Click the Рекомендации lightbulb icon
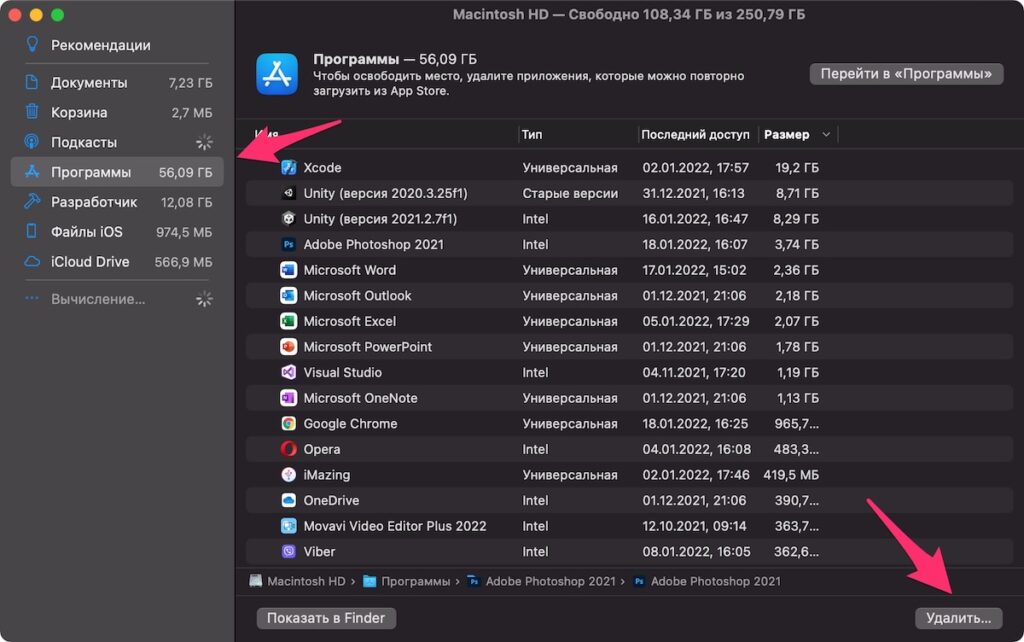Viewport: 1024px width, 642px height. pyautogui.click(x=32, y=44)
